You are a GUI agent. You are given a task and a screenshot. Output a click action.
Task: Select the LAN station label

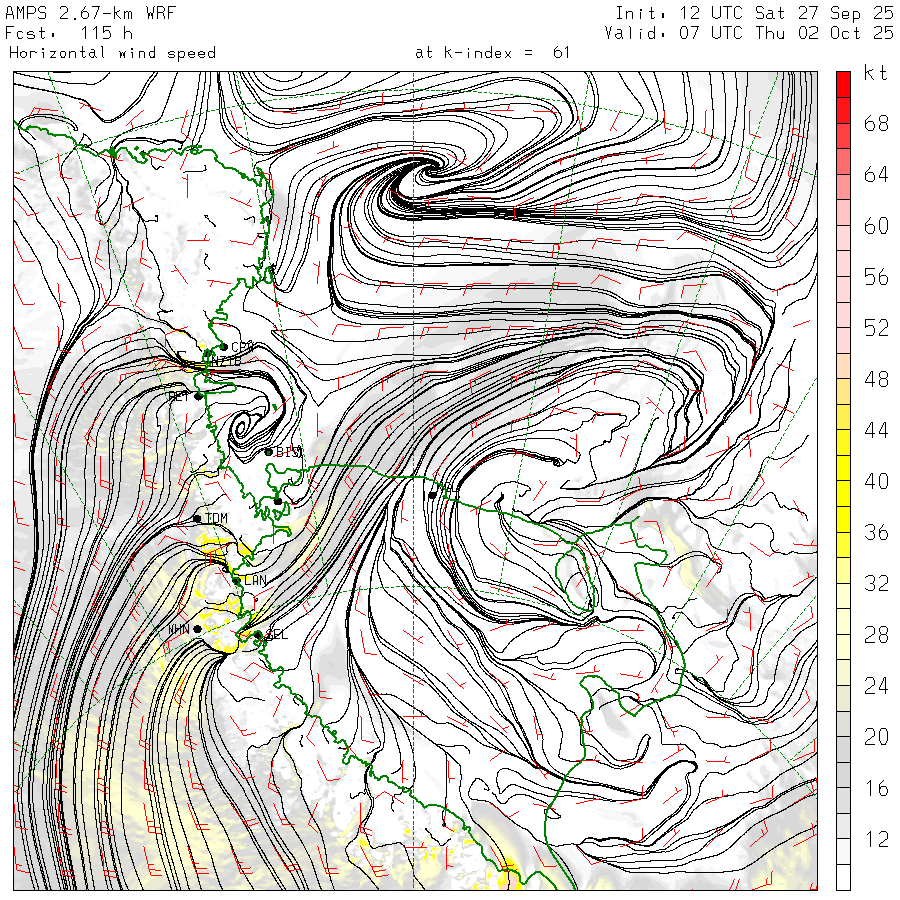pyautogui.click(x=255, y=580)
